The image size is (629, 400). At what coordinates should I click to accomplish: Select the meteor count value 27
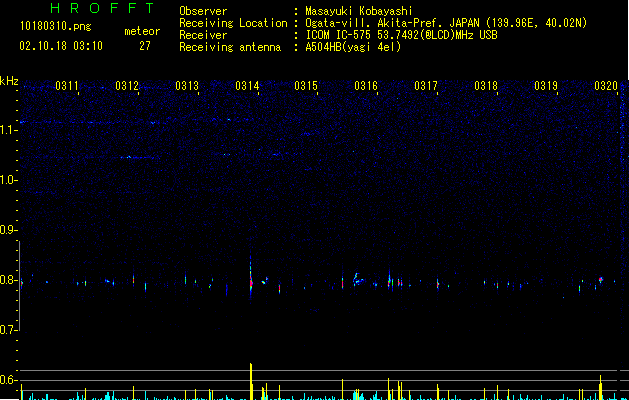click(145, 46)
